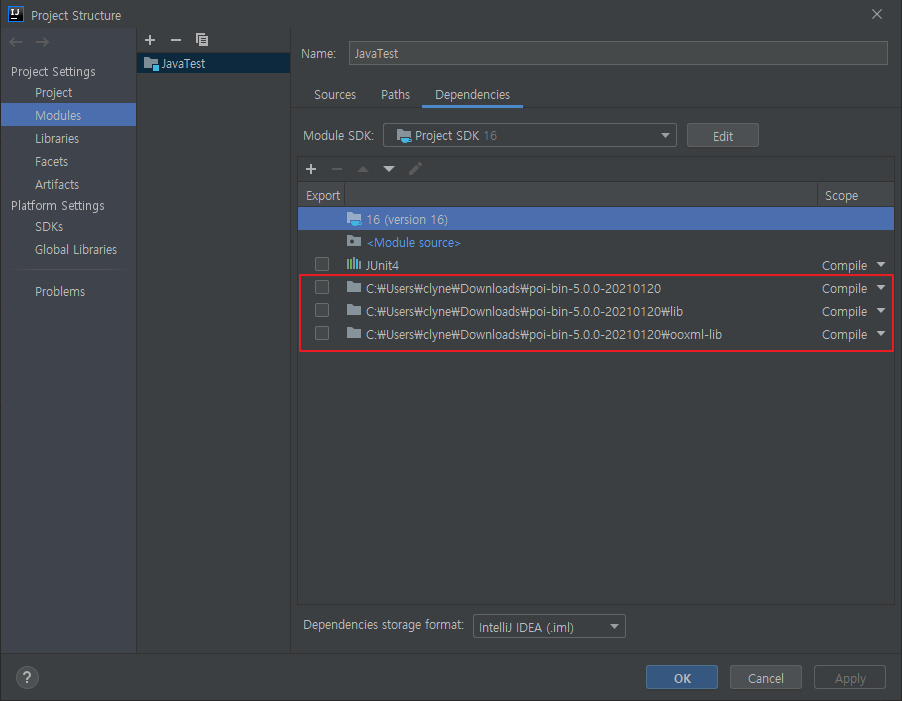Open Dependencies storage format dropdown
The image size is (902, 701).
click(549, 626)
